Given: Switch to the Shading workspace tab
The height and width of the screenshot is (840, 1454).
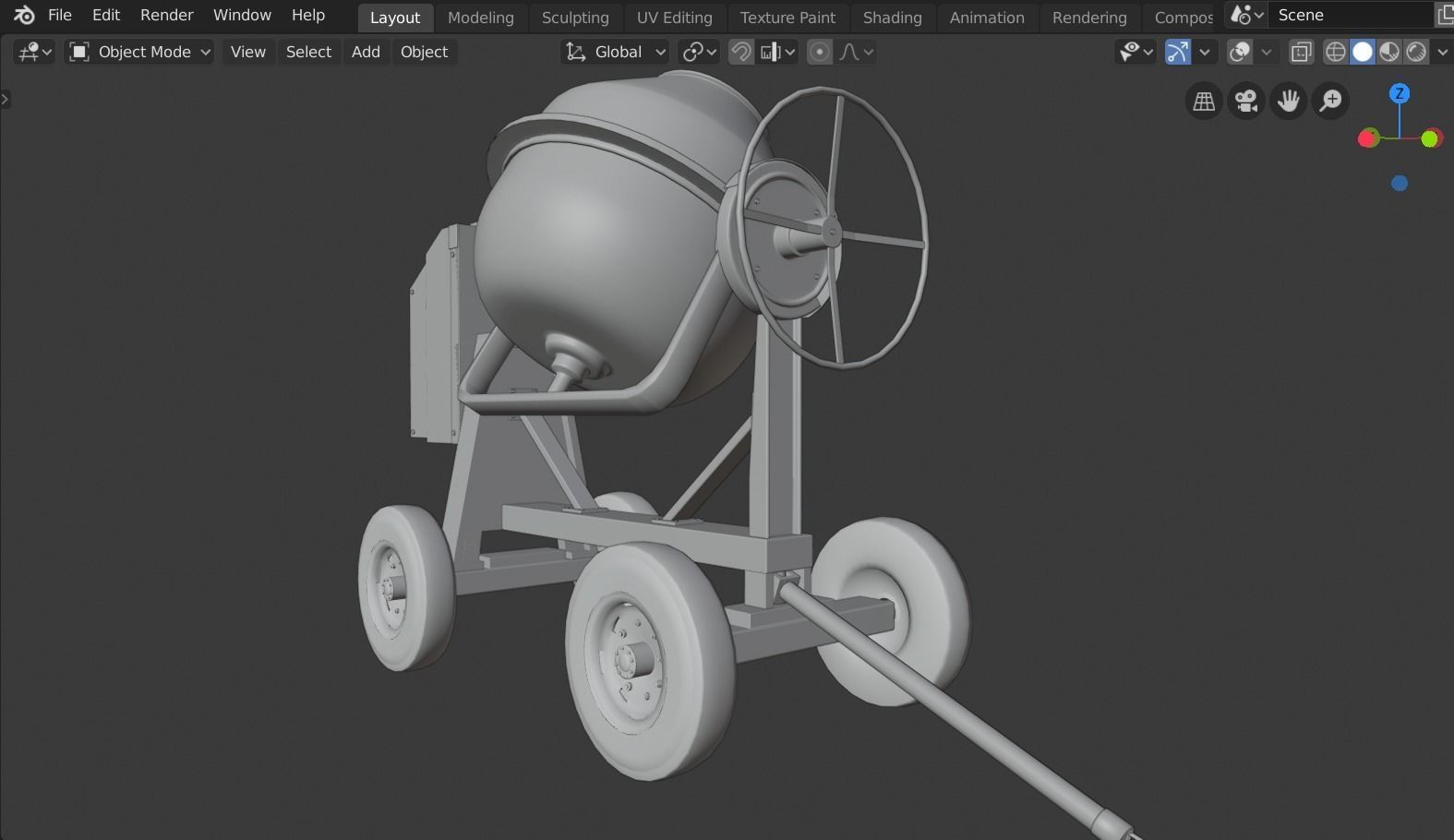Looking at the screenshot, I should (892, 18).
